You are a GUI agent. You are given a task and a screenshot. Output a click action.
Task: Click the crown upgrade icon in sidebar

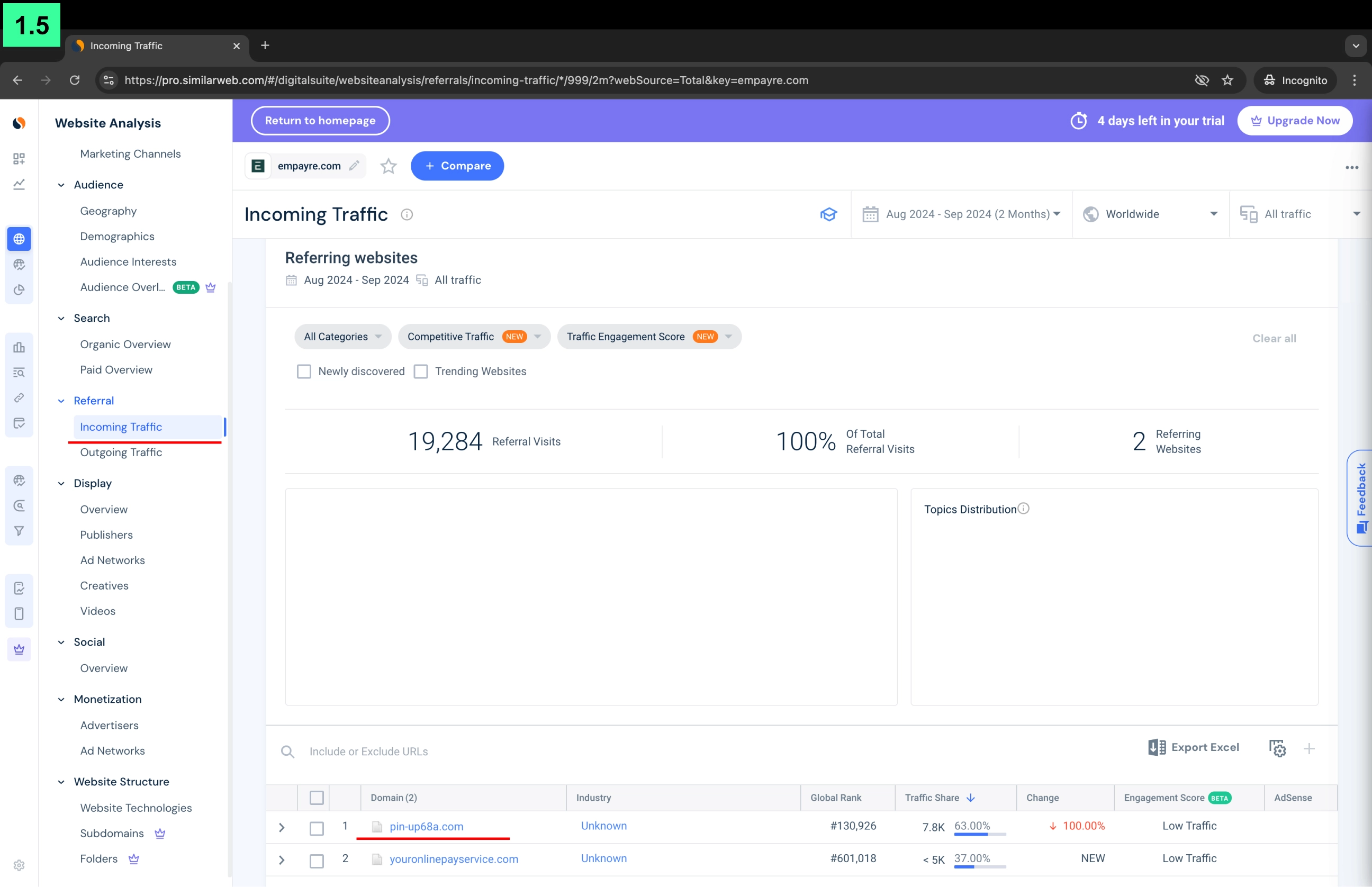pos(19,648)
